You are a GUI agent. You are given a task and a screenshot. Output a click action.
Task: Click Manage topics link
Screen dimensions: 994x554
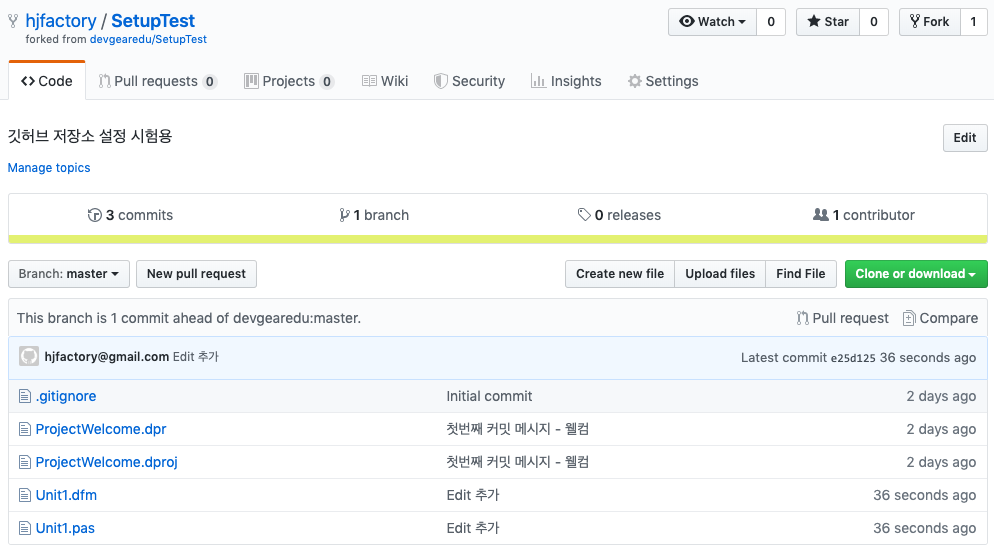[49, 168]
